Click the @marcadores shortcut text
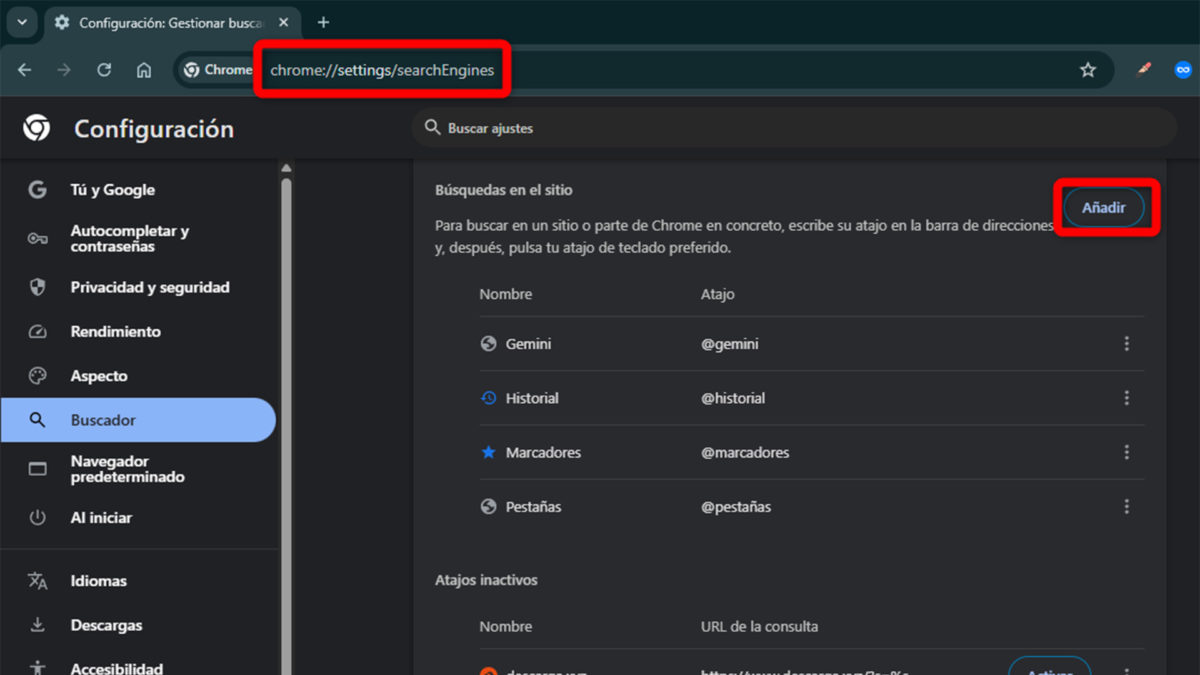The height and width of the screenshot is (675, 1200). point(745,452)
